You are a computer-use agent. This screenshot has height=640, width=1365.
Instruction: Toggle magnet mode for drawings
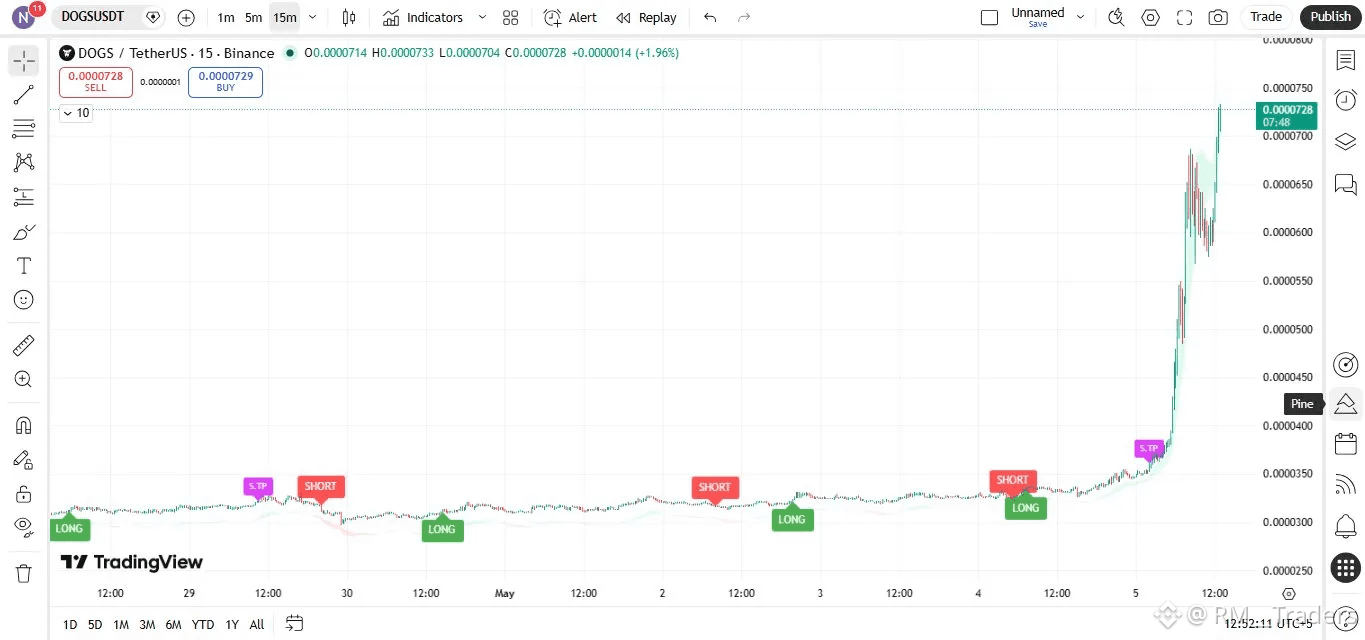click(x=24, y=425)
